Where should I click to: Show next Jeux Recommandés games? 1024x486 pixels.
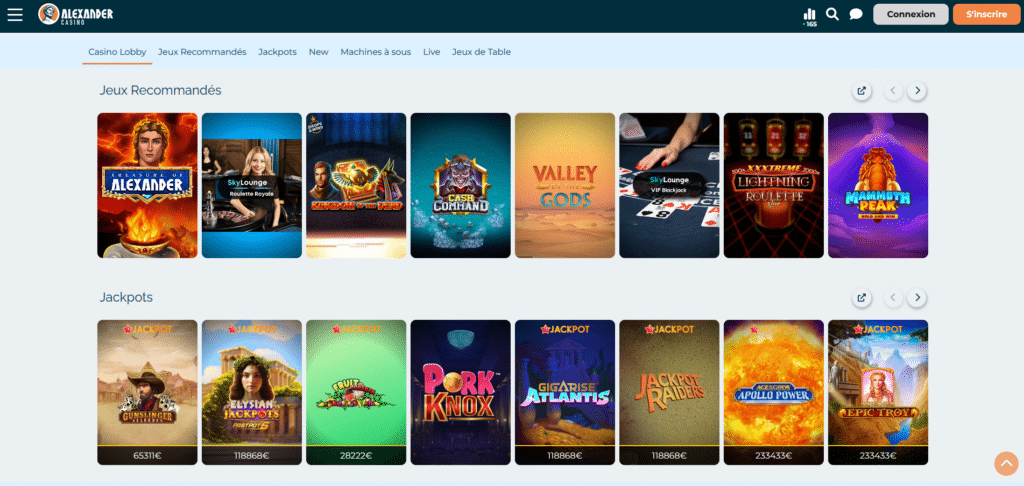pos(918,91)
